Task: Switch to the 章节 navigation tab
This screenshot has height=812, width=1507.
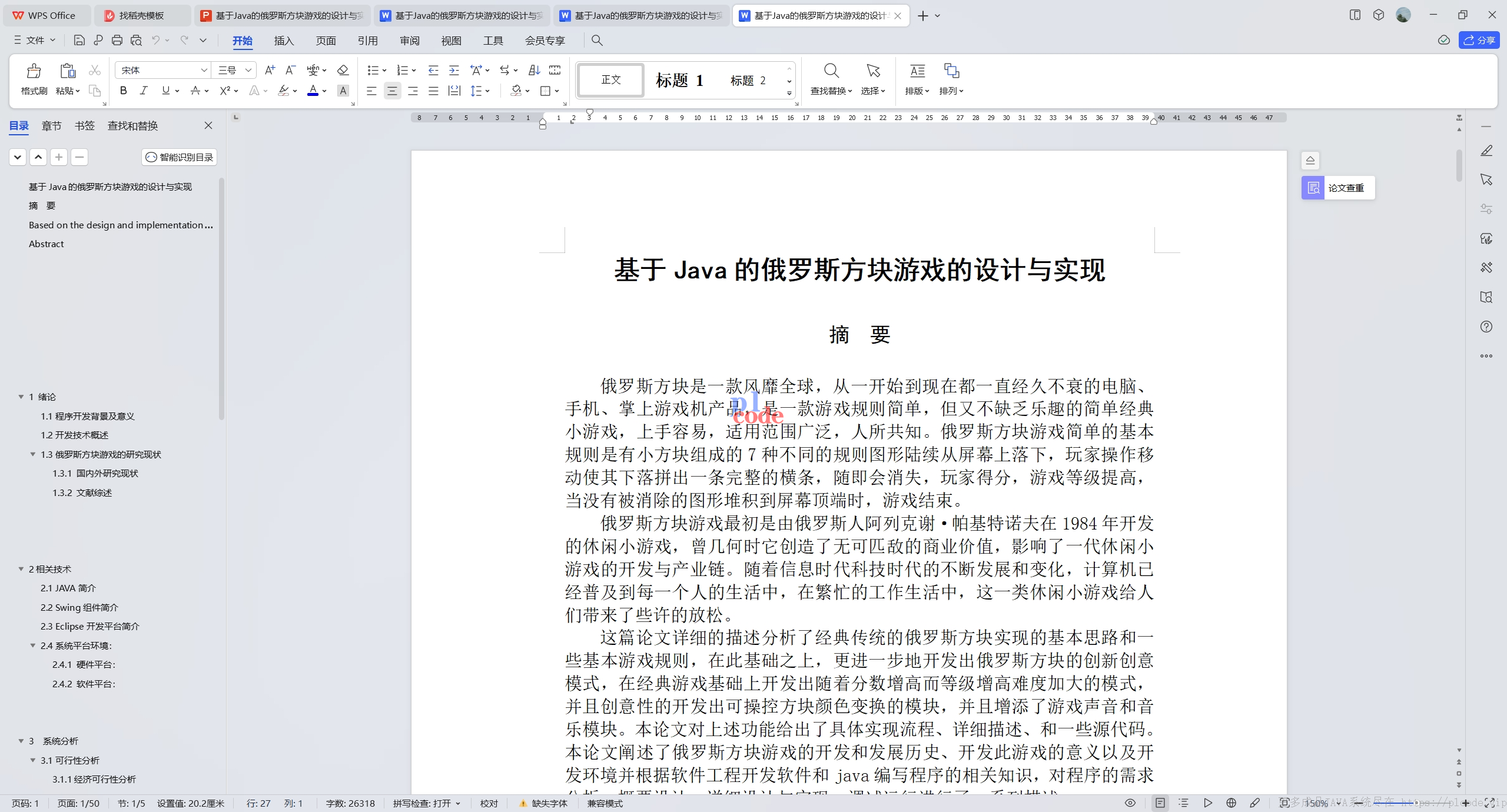Action: pos(52,125)
